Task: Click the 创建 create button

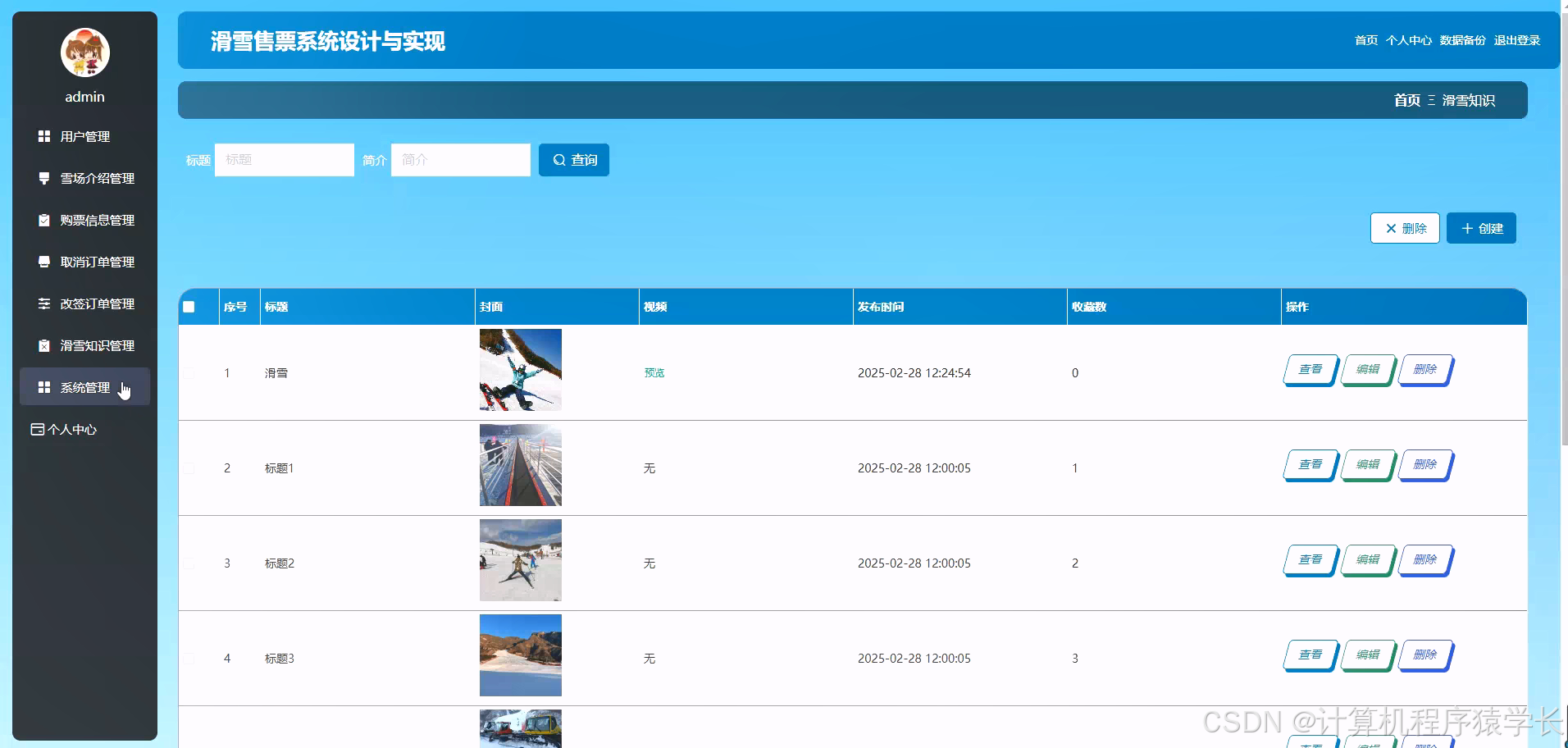Action: pyautogui.click(x=1481, y=228)
